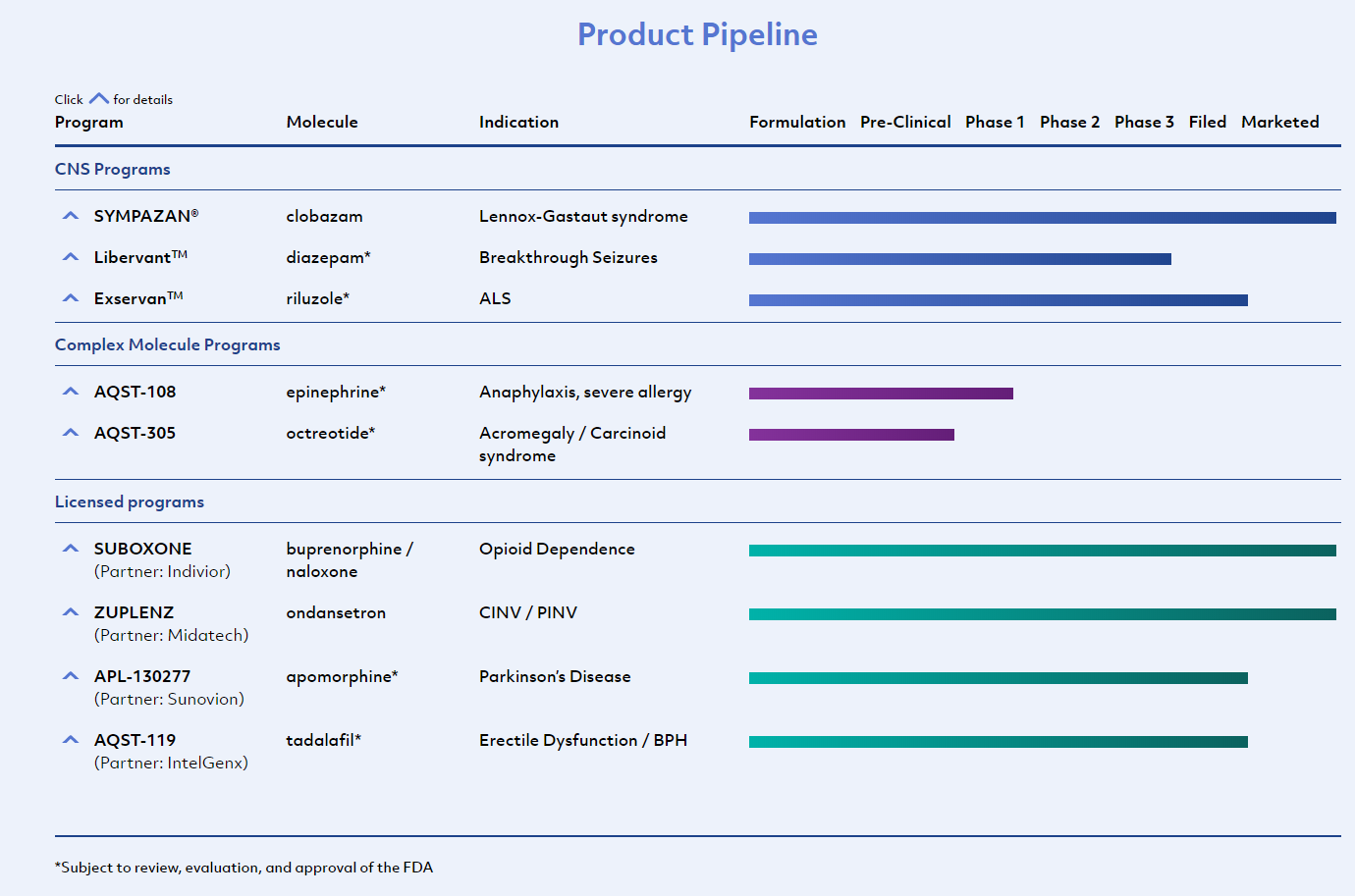The width and height of the screenshot is (1355, 896).
Task: Select the buprenorphine / naloxone molecule cell
Action: (350, 560)
